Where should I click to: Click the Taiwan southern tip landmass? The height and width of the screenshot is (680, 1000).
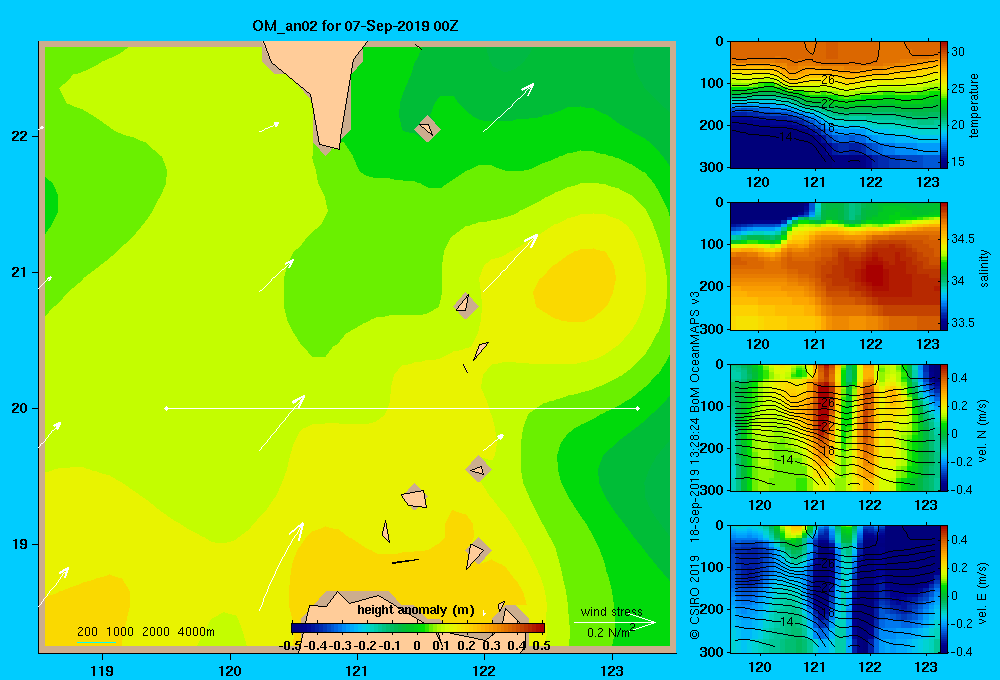click(317, 89)
